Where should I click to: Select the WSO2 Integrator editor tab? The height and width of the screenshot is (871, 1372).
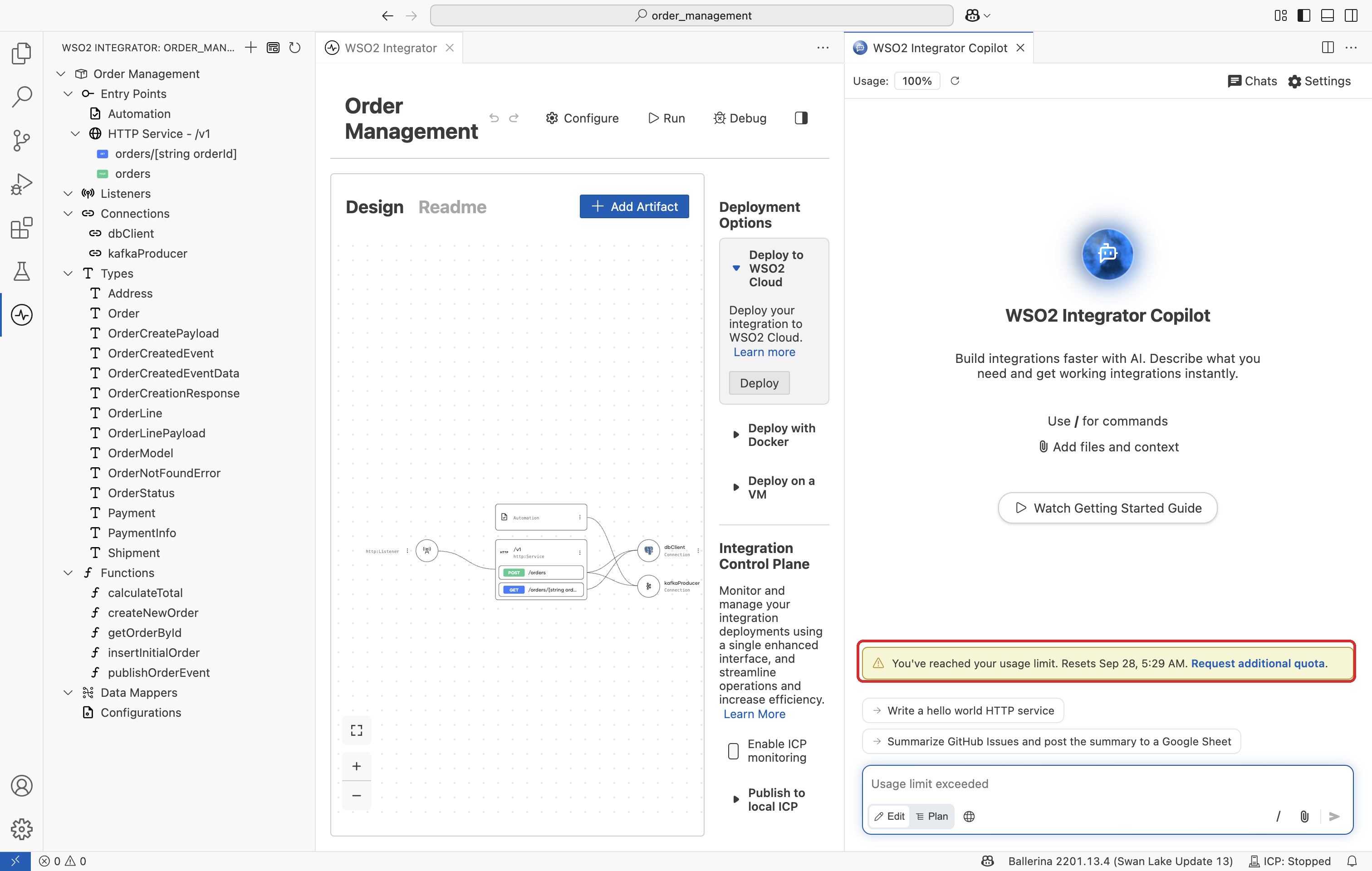(x=391, y=48)
